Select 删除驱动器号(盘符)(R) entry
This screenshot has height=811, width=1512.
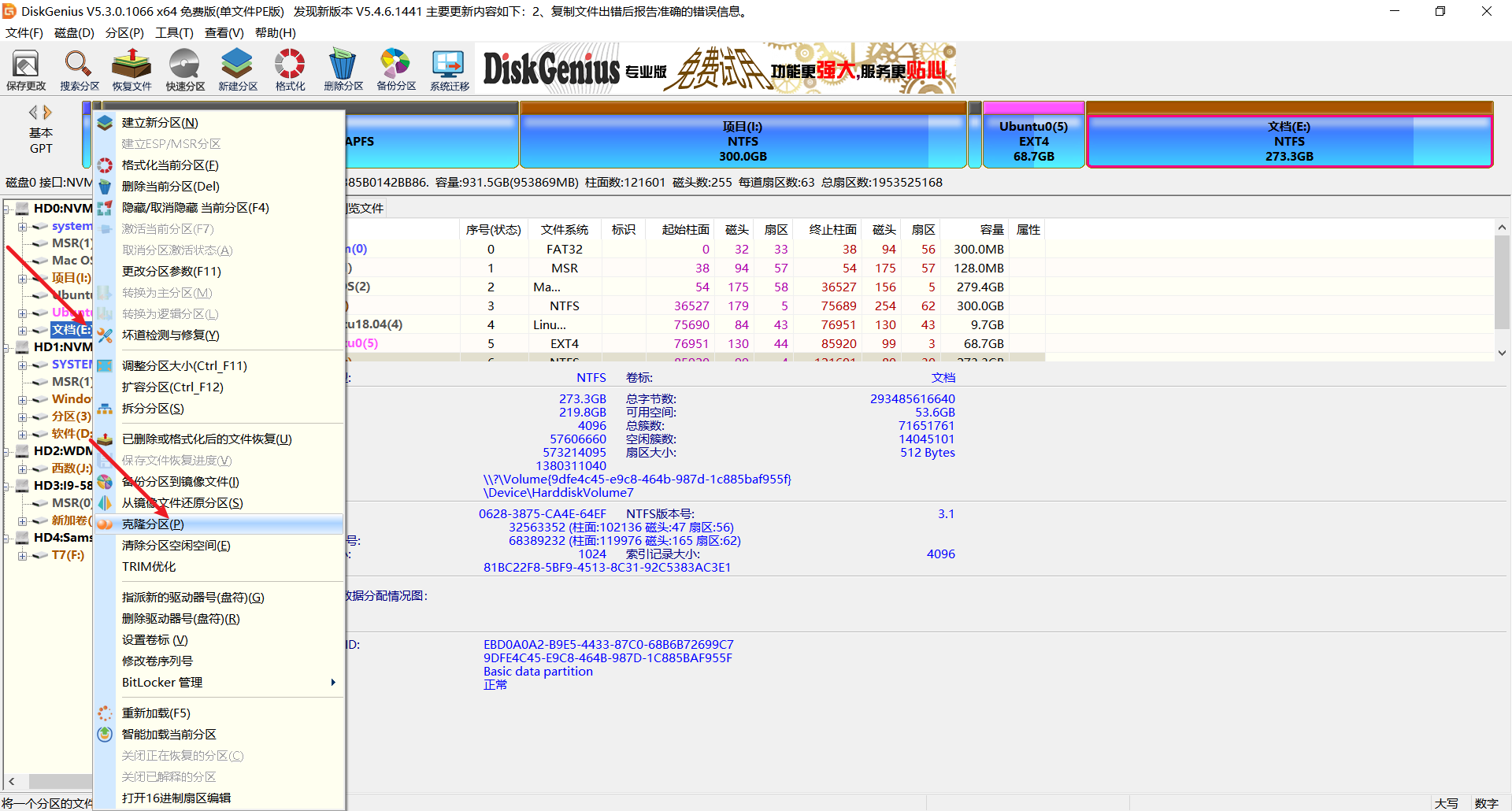[x=219, y=619]
